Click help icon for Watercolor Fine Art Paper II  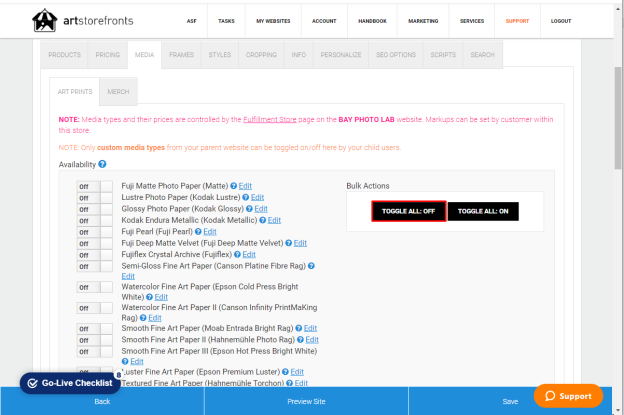tap(143, 318)
